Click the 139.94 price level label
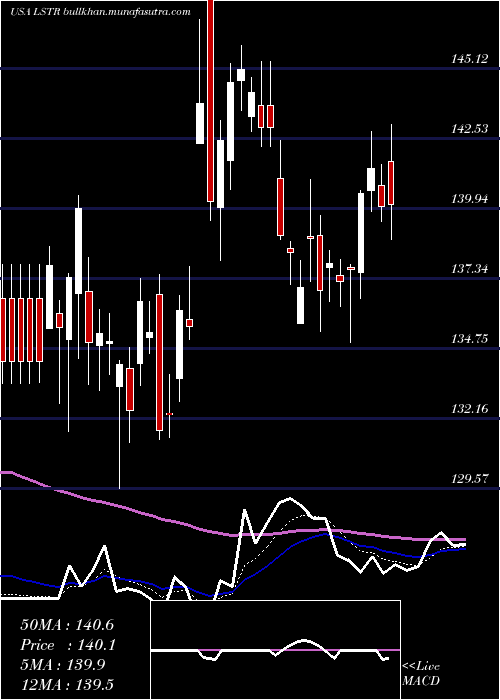 click(470, 199)
